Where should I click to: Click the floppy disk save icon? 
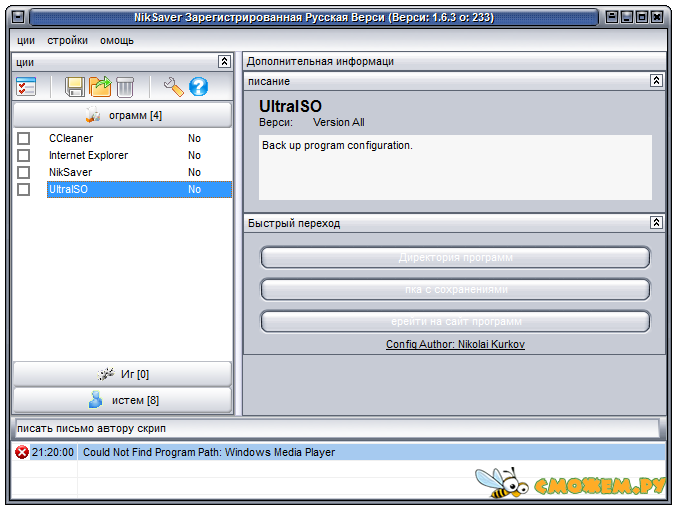point(75,86)
